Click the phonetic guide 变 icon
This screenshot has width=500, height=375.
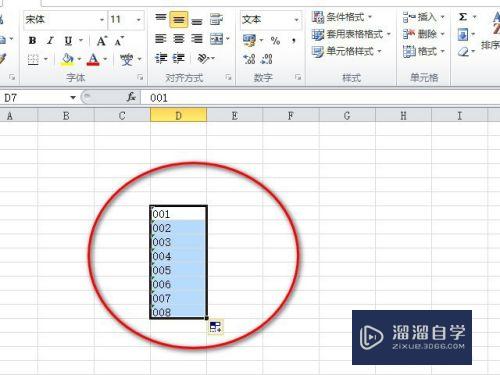pyautogui.click(x=126, y=60)
